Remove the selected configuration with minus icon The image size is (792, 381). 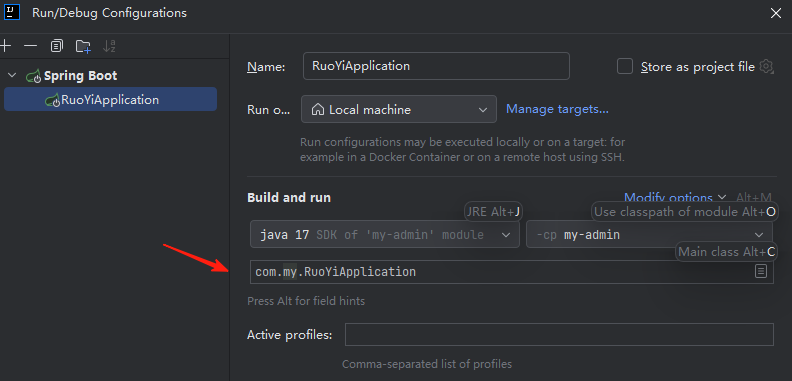coord(31,46)
